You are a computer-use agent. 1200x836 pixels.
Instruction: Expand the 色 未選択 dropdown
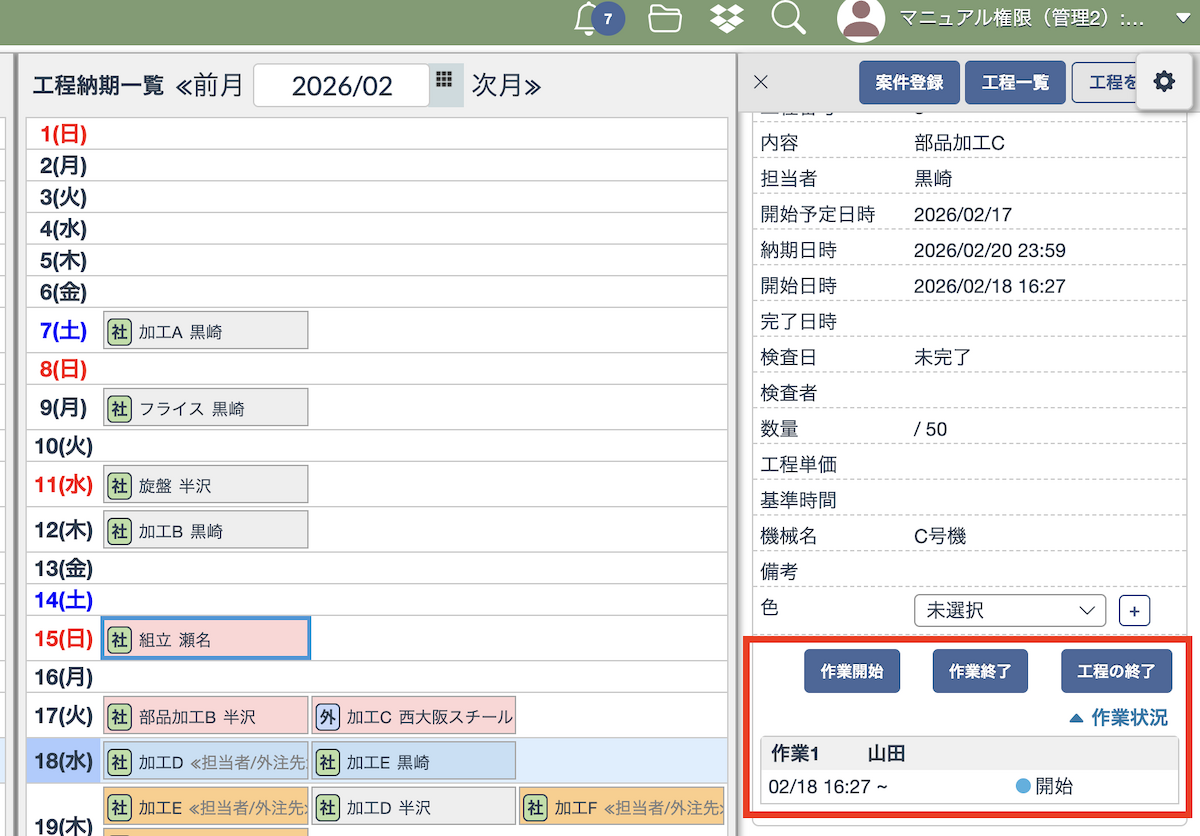click(x=1009, y=610)
